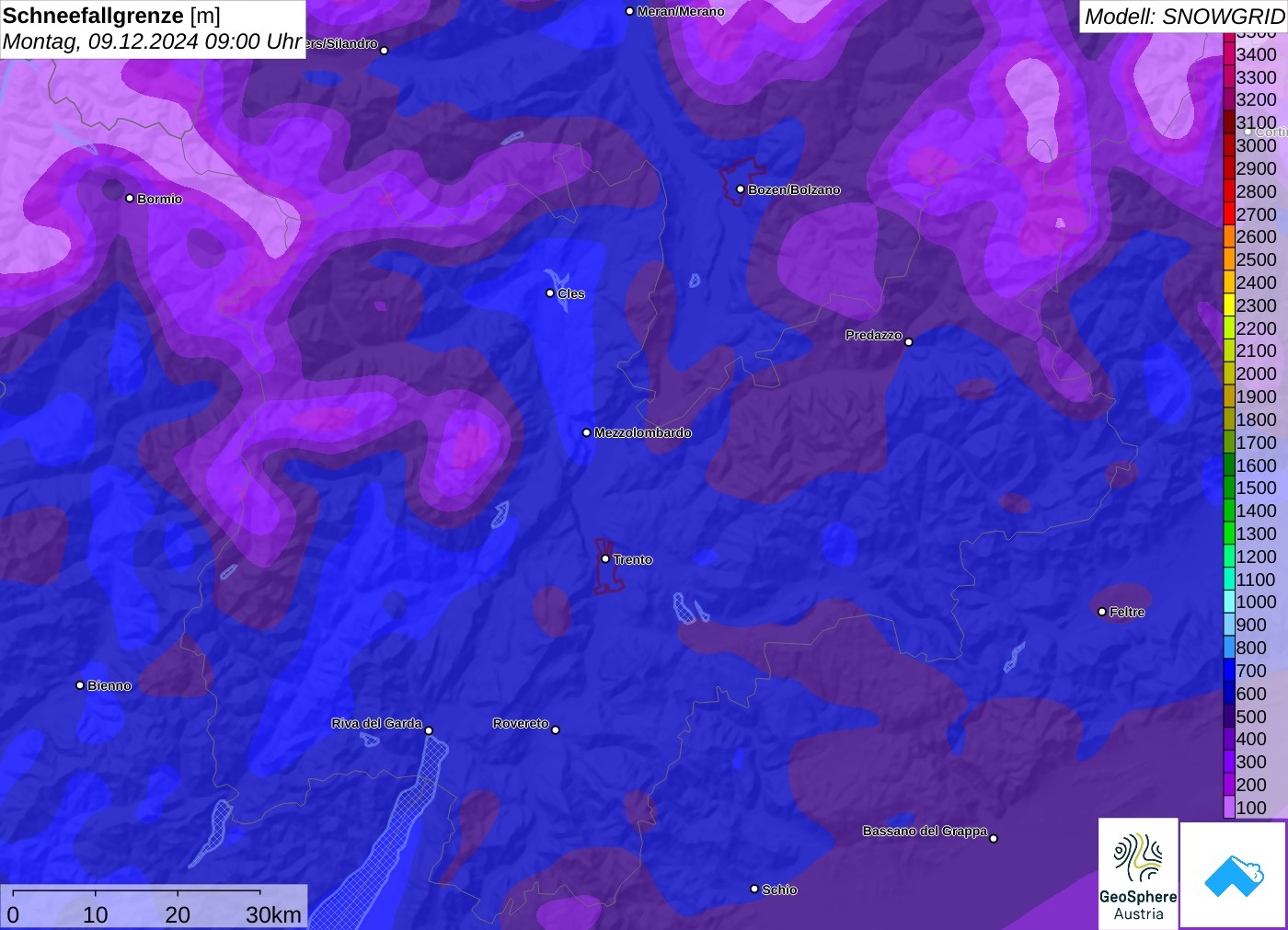Click the date 'Montag, 09.12.2024 09:00 Uhr'
The width and height of the screenshot is (1288, 930).
[x=153, y=41]
